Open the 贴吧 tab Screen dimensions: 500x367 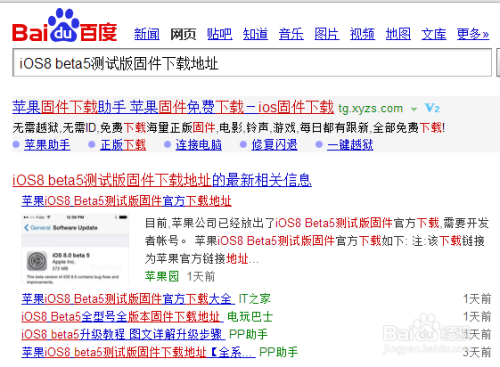tap(219, 34)
